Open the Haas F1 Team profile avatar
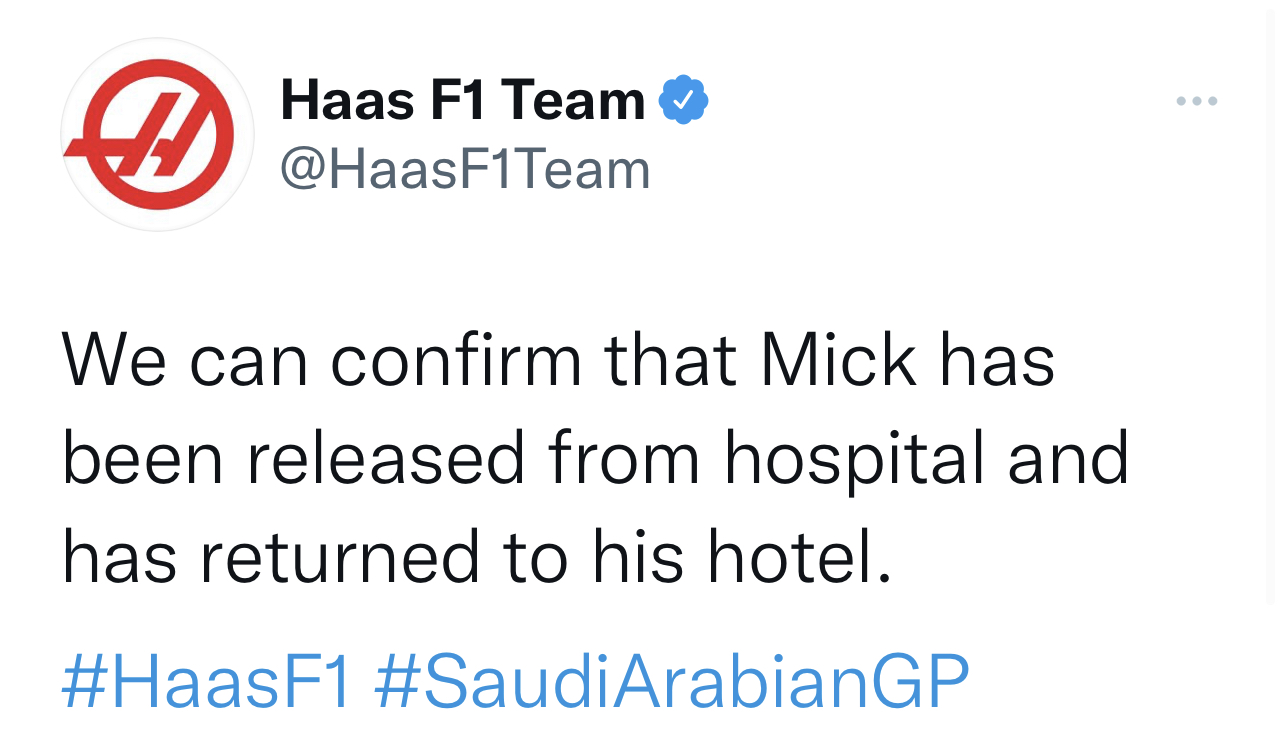The height and width of the screenshot is (755, 1284). (157, 135)
